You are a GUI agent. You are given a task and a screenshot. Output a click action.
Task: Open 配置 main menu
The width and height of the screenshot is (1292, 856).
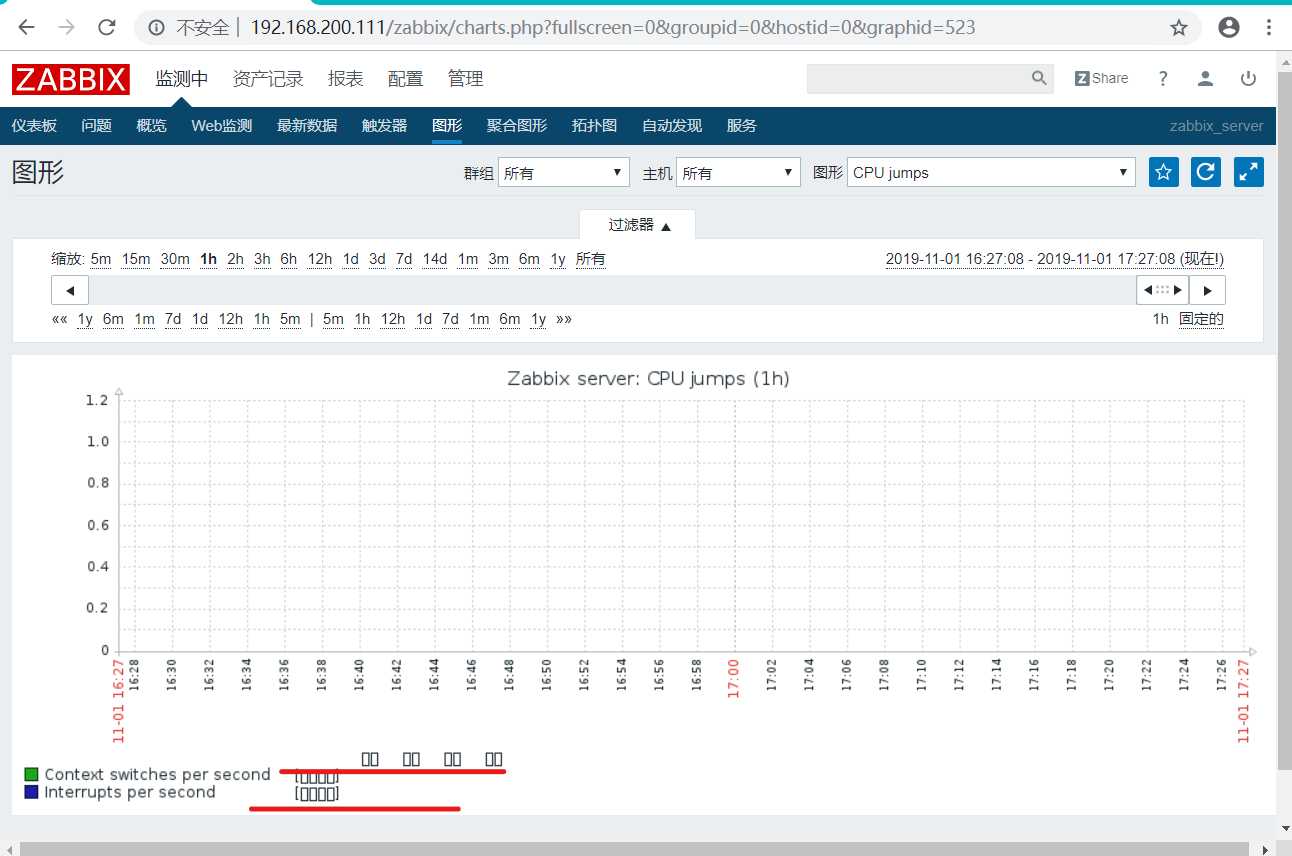(x=405, y=79)
